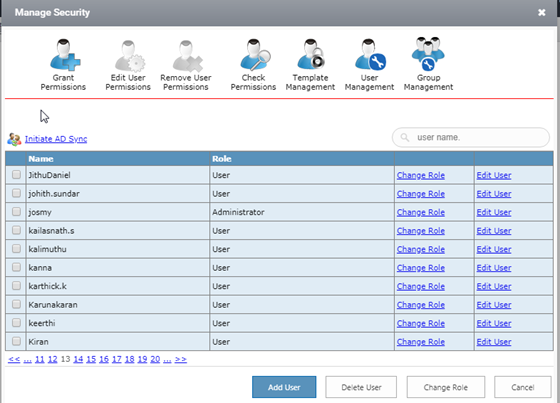
Task: Click the Initiate AD Sync people icon
Action: tap(14, 139)
